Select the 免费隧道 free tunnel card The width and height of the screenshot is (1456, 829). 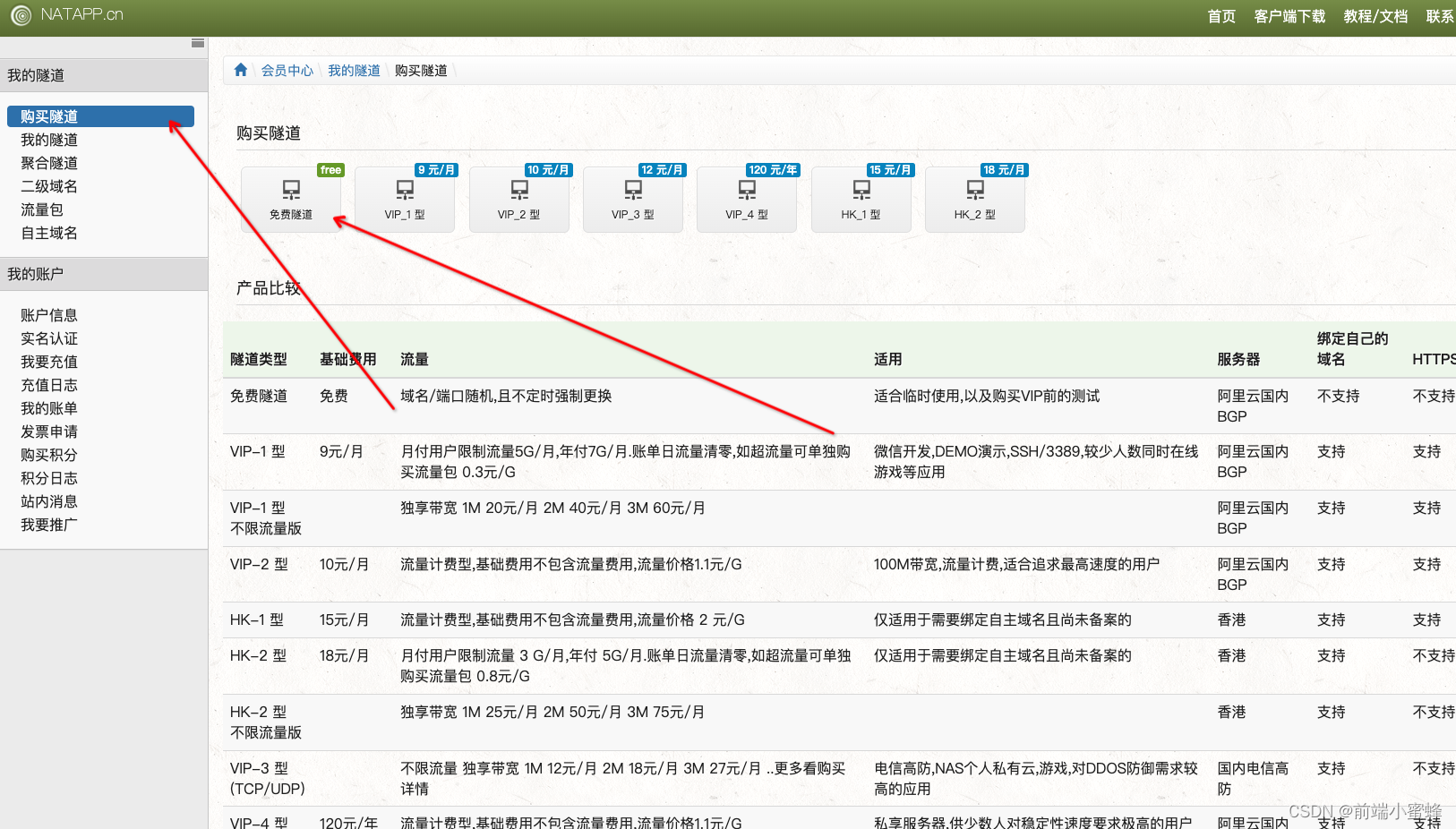291,200
